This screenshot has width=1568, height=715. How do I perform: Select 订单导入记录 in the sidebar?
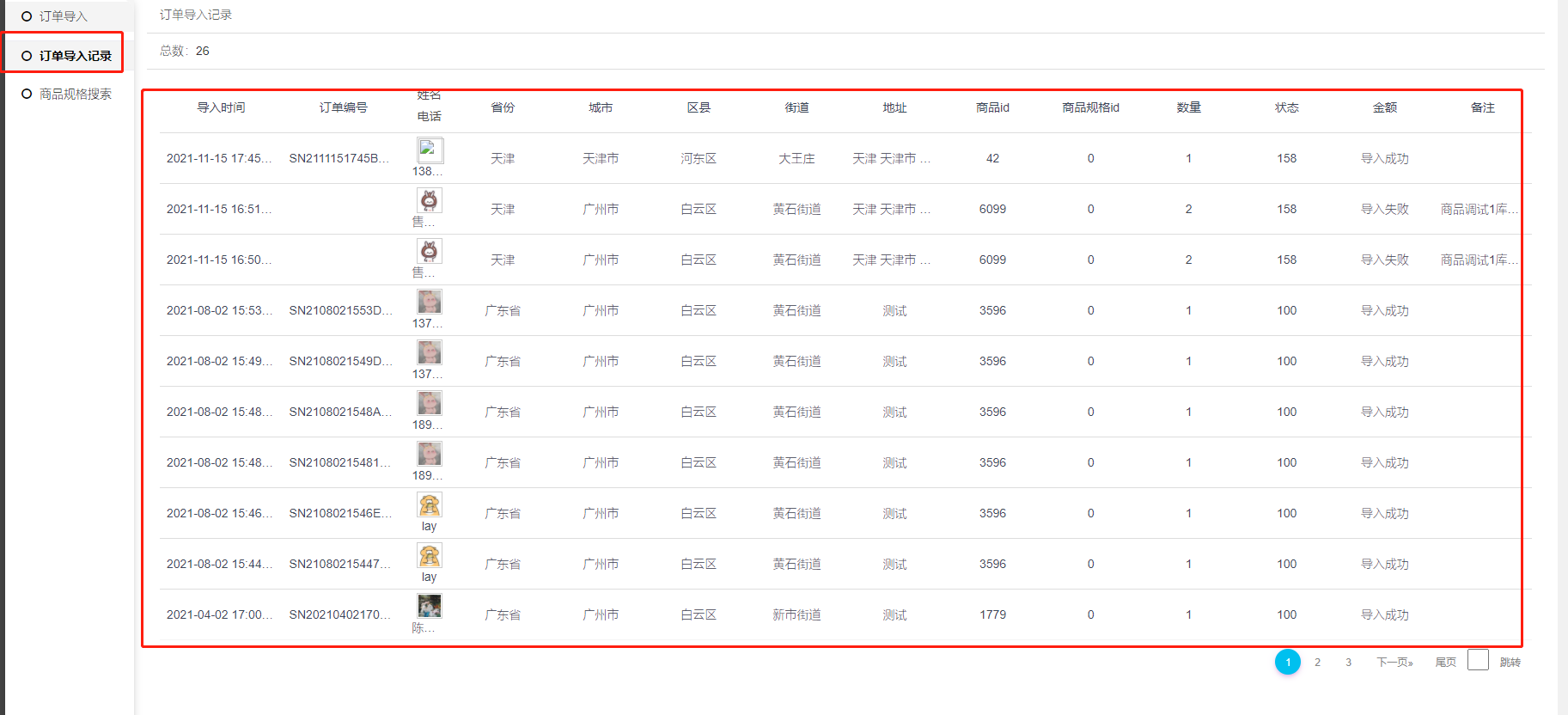pos(75,56)
